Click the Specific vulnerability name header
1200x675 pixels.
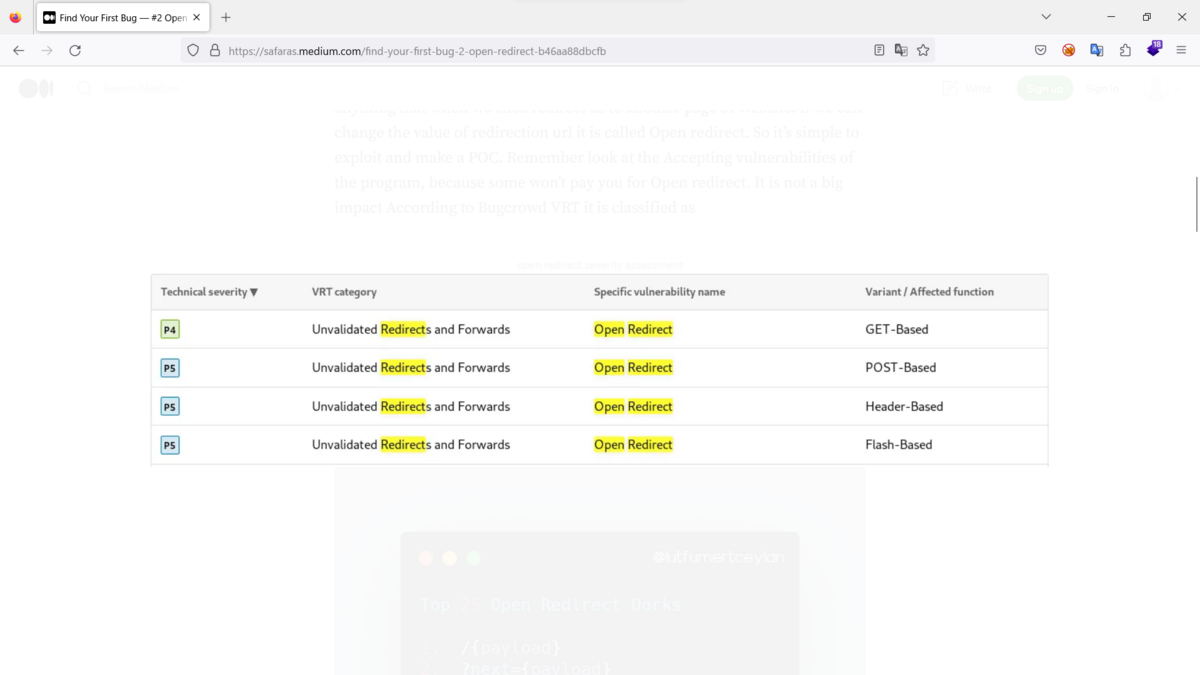tap(659, 292)
